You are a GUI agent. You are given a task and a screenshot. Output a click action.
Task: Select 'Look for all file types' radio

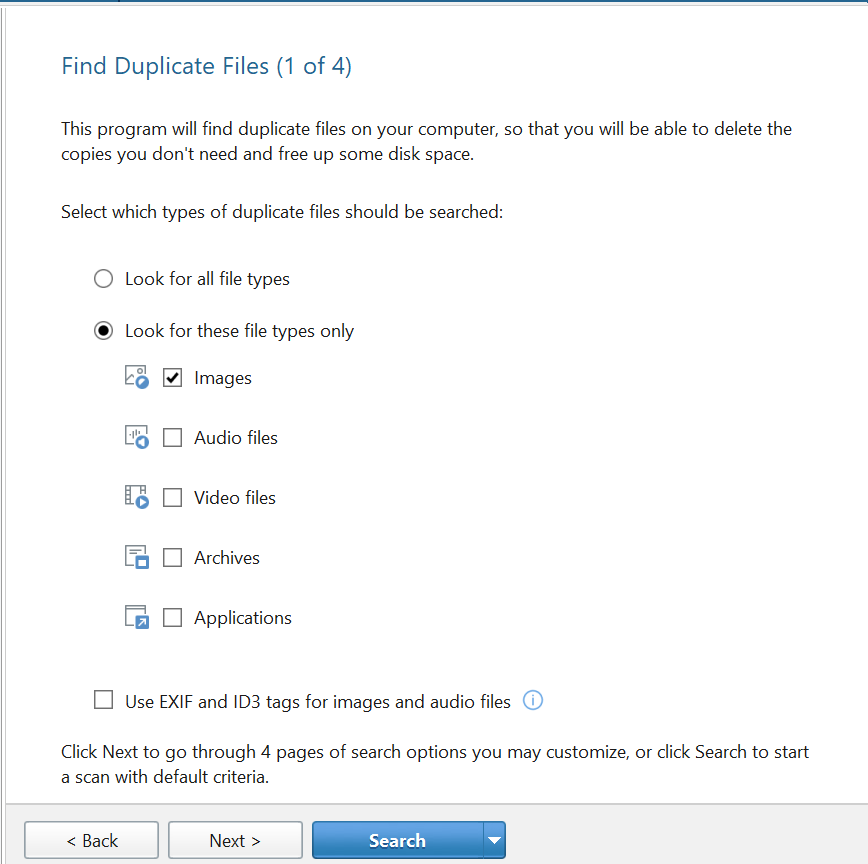pyautogui.click(x=103, y=279)
